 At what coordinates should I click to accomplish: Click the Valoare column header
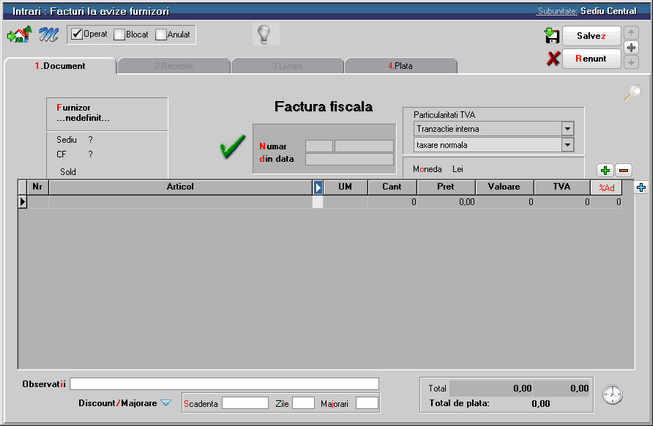pyautogui.click(x=504, y=187)
